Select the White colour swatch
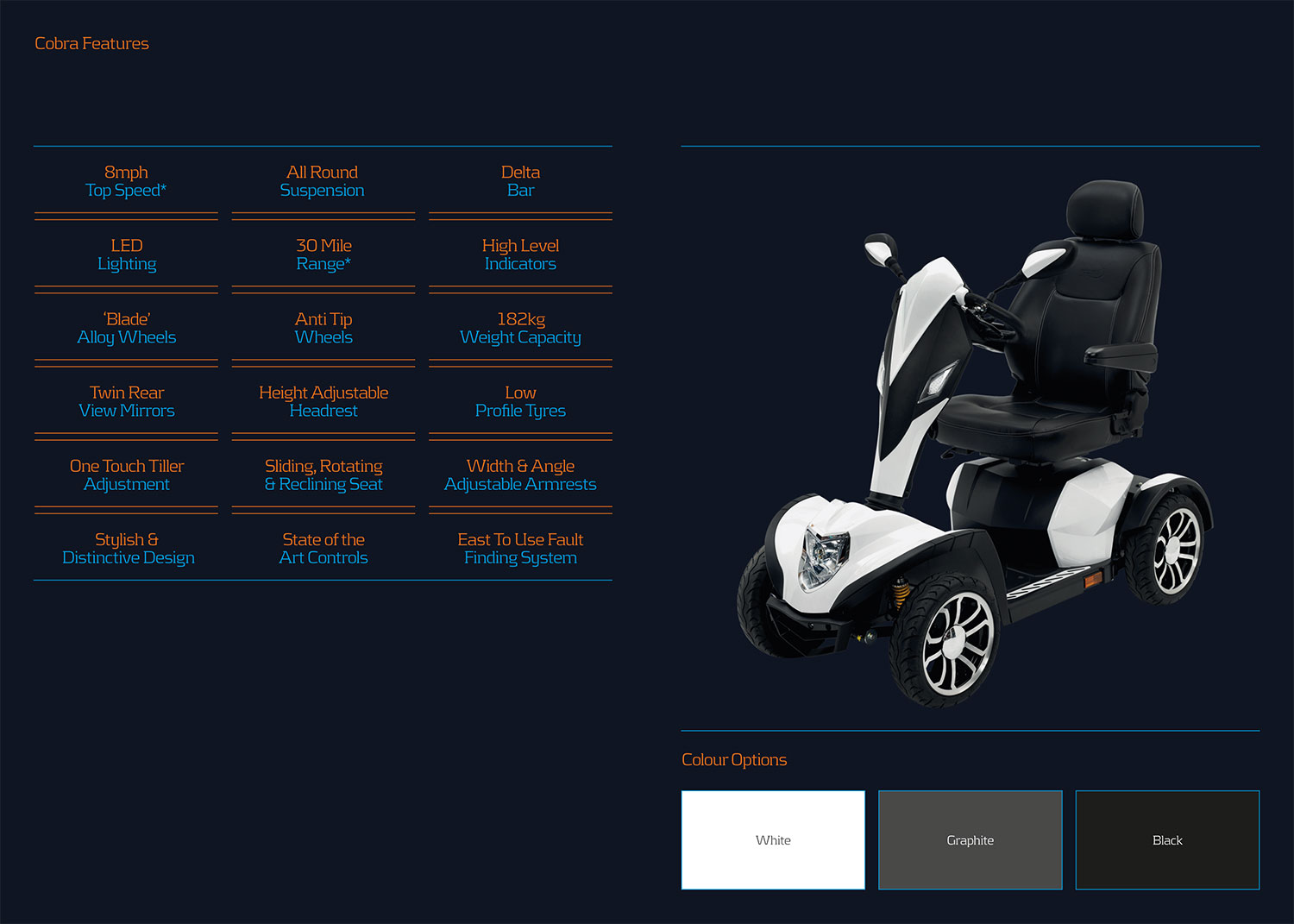This screenshot has height=924, width=1294. pyautogui.click(x=773, y=839)
